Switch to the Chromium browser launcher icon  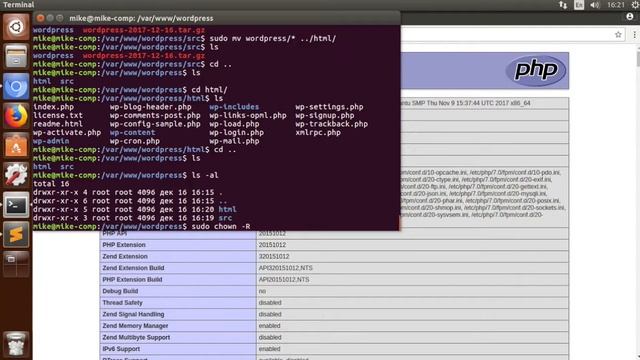[16, 87]
